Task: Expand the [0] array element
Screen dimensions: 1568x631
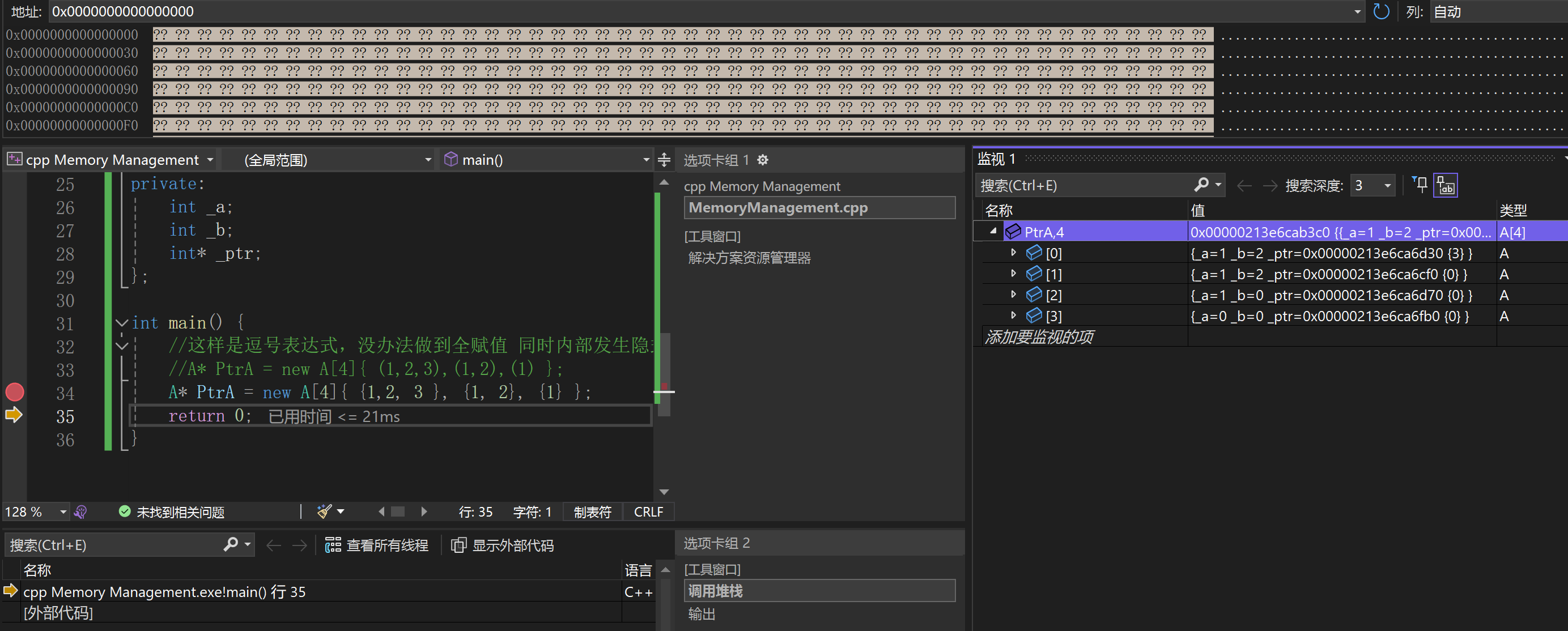Action: click(x=1013, y=253)
